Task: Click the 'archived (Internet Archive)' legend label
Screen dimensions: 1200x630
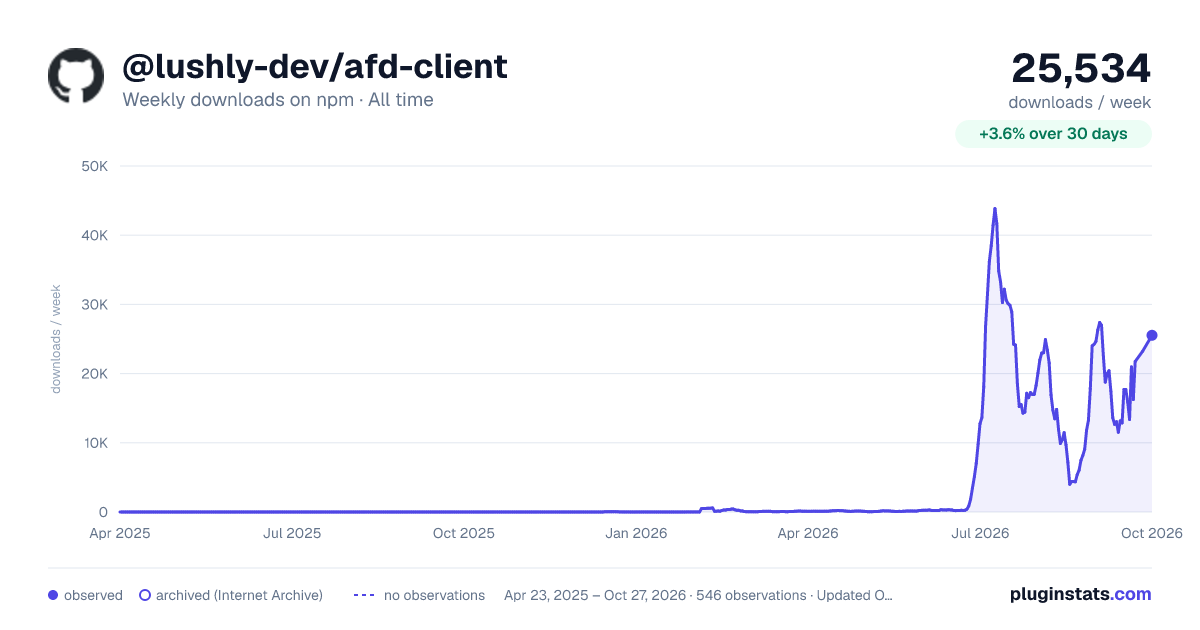Action: [x=239, y=595]
